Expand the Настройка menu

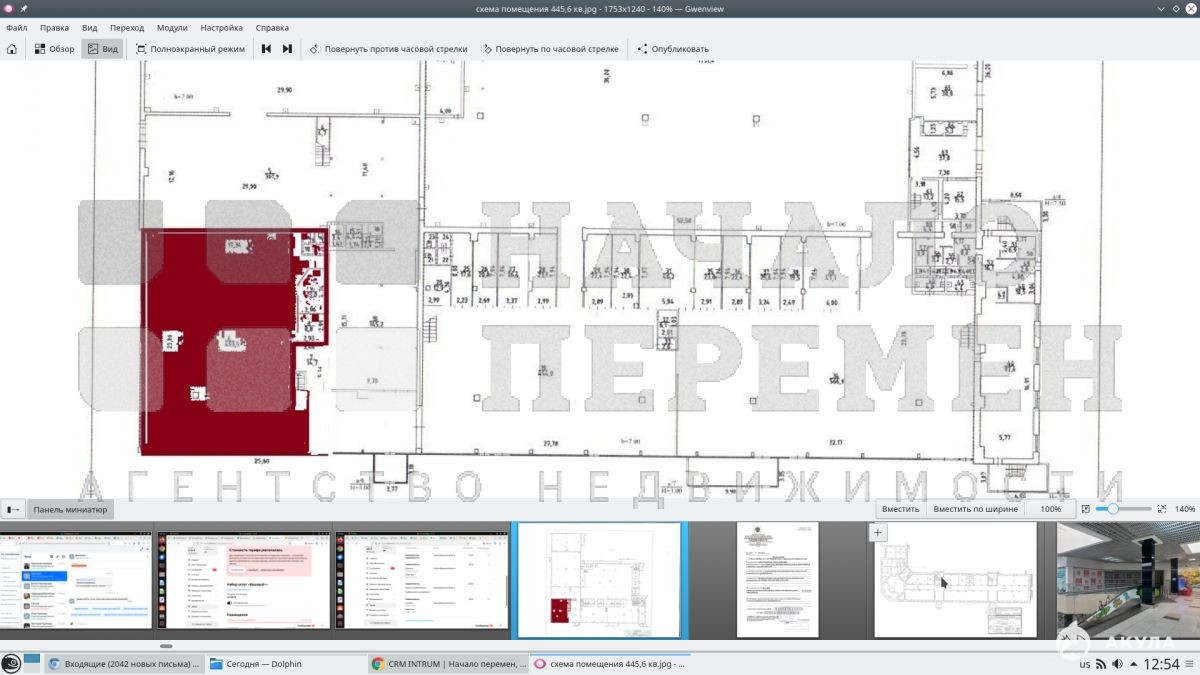(x=221, y=28)
